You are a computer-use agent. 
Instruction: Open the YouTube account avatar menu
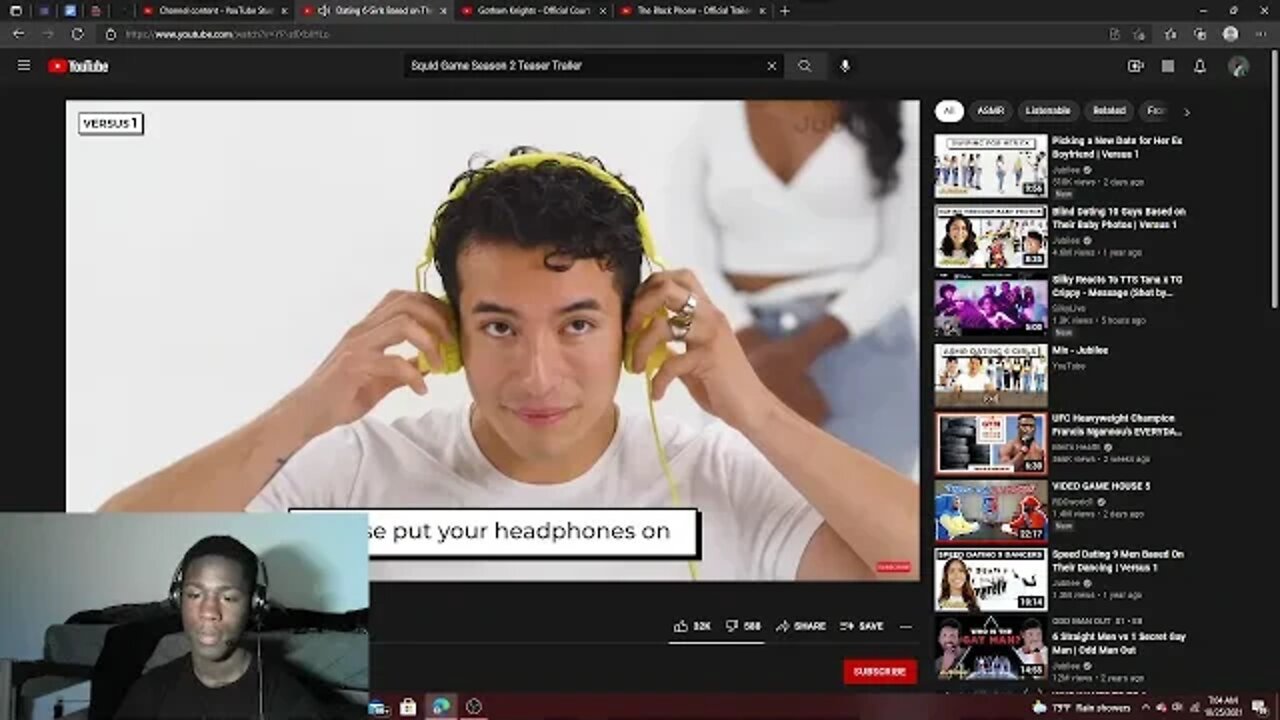click(1238, 66)
